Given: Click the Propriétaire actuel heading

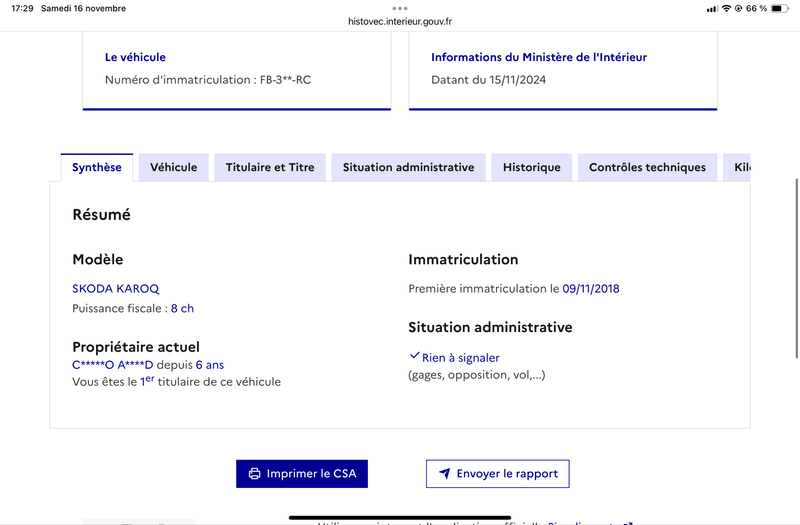Looking at the screenshot, I should (136, 347).
